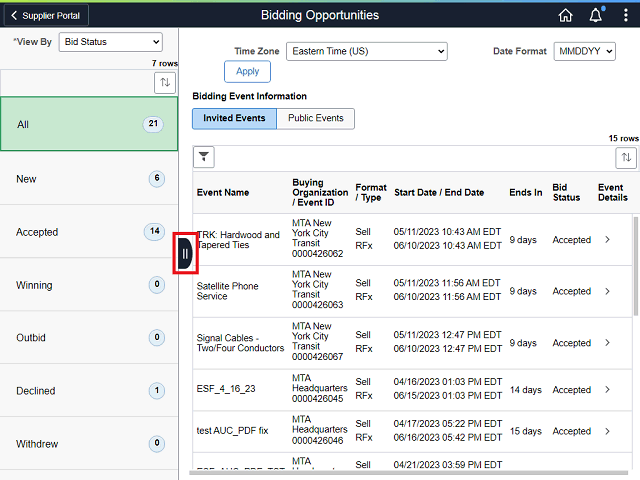The image size is (640, 480).
Task: Click event ID 0000426062
Action: coord(318,254)
